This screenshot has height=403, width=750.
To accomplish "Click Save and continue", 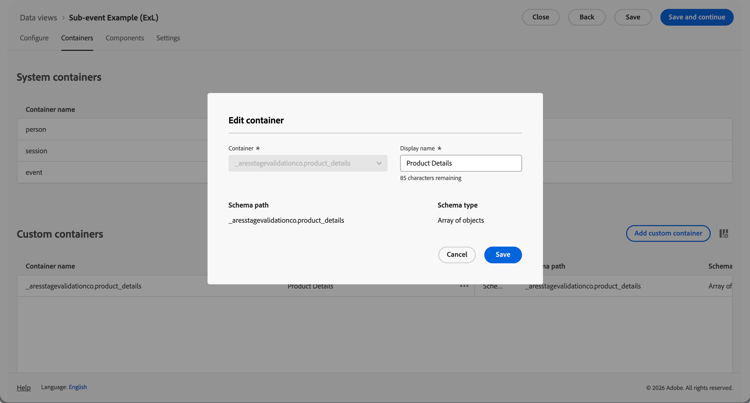I will coord(696,17).
